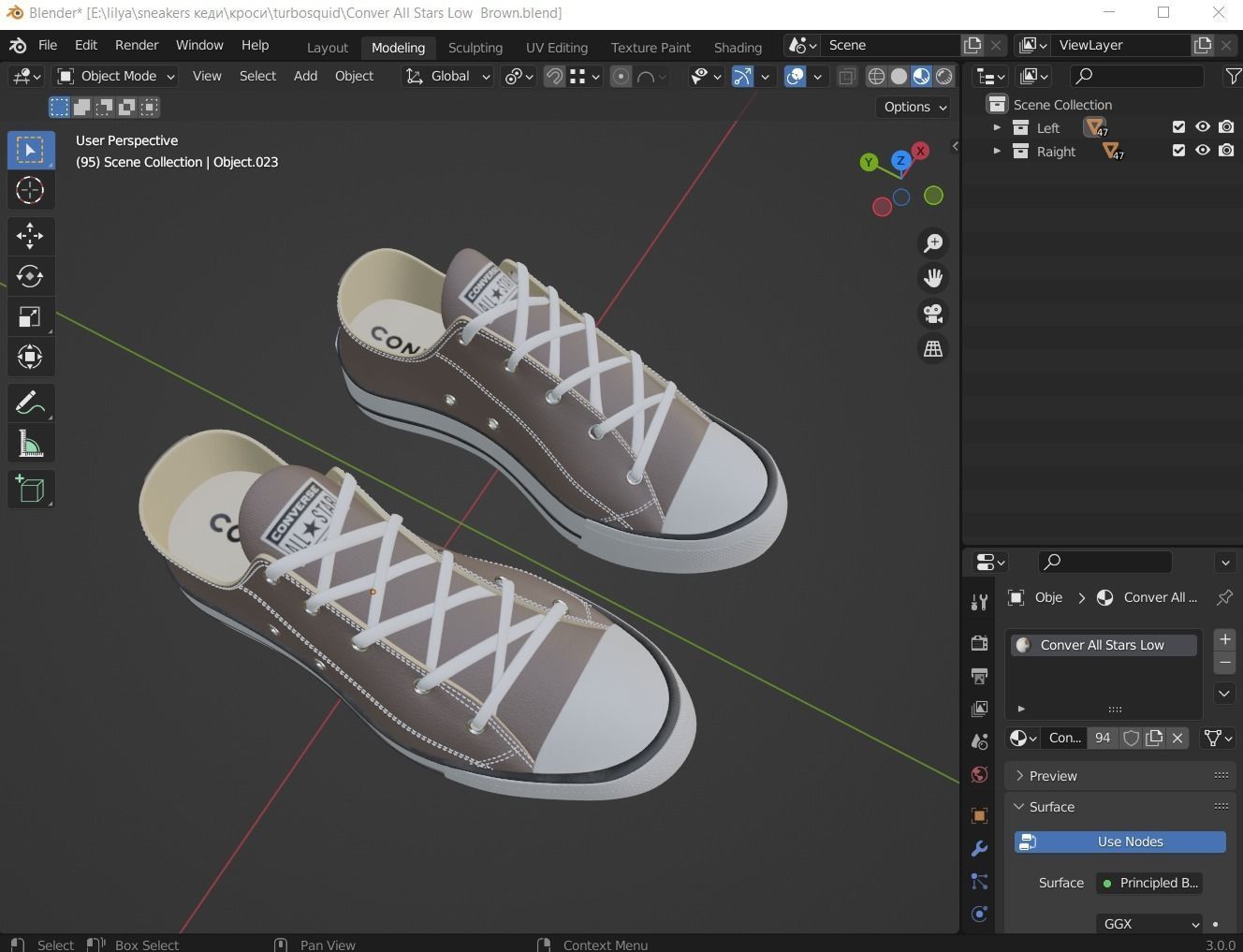Switch to the UV Editing workspace tab
This screenshot has height=952, width=1243.
click(x=557, y=47)
